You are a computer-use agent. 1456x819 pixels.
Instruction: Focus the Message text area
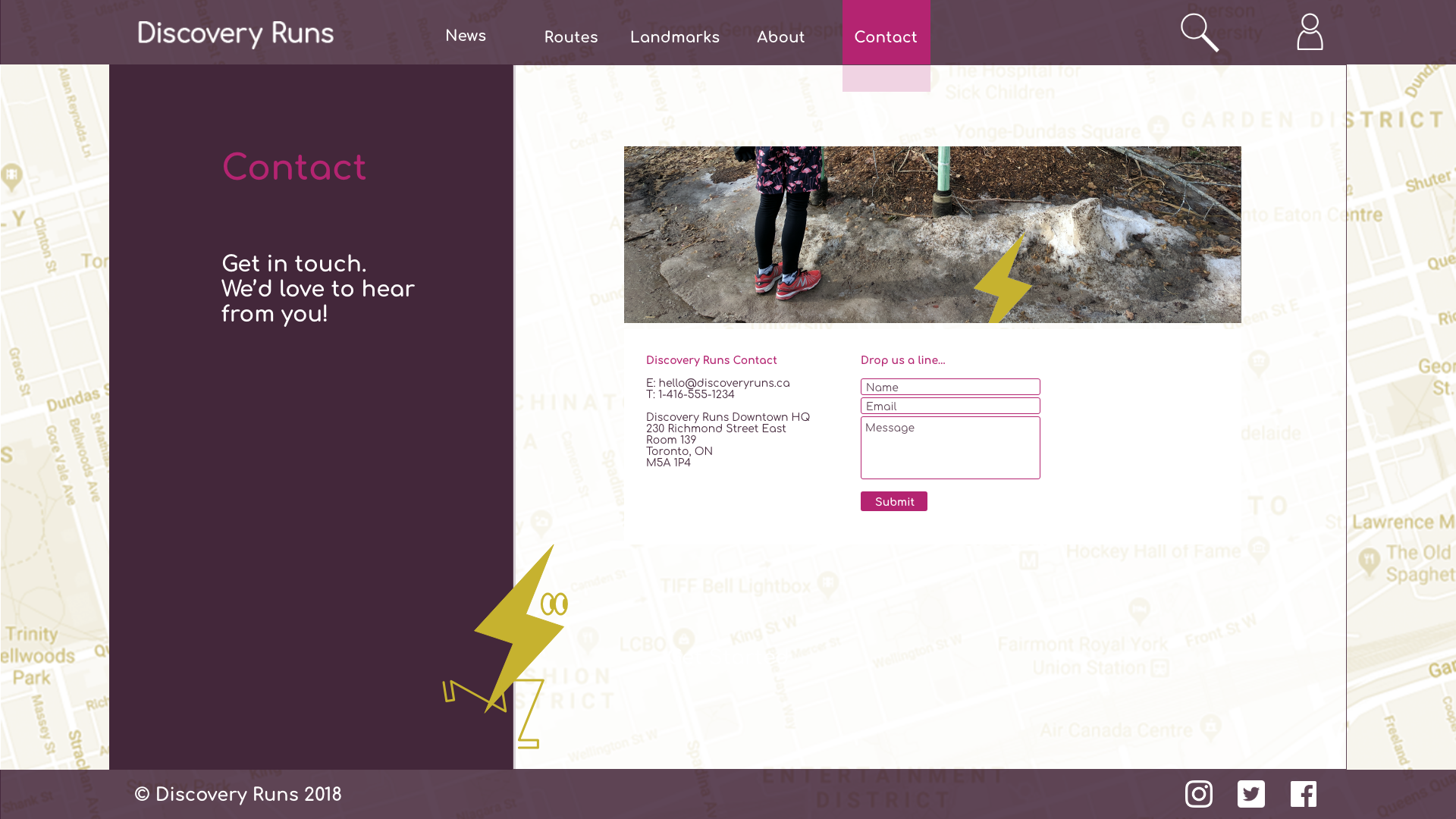point(950,447)
